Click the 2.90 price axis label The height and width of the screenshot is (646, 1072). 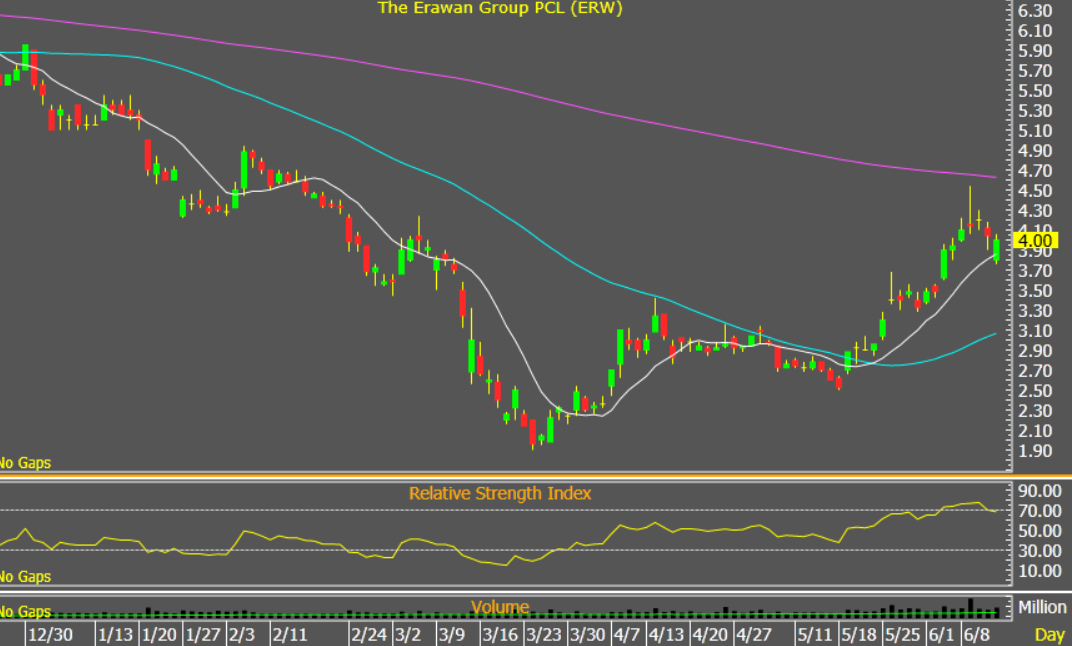(x=1035, y=351)
